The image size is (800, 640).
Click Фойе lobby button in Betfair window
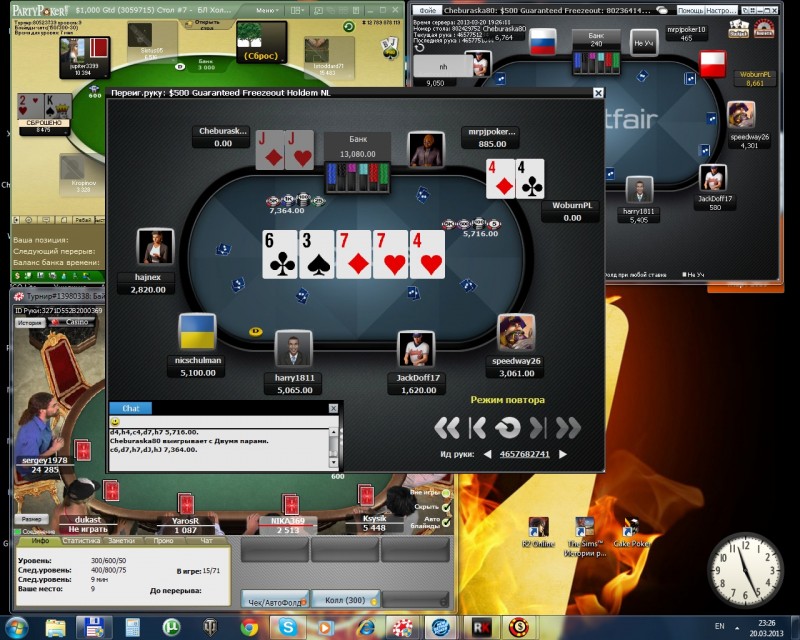(x=428, y=10)
